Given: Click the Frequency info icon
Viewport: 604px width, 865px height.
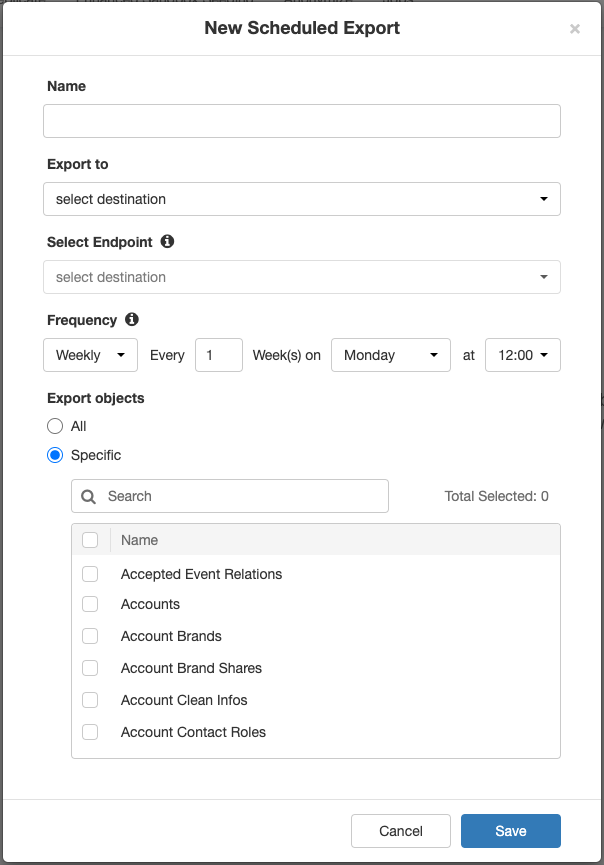Looking at the screenshot, I should point(132,319).
